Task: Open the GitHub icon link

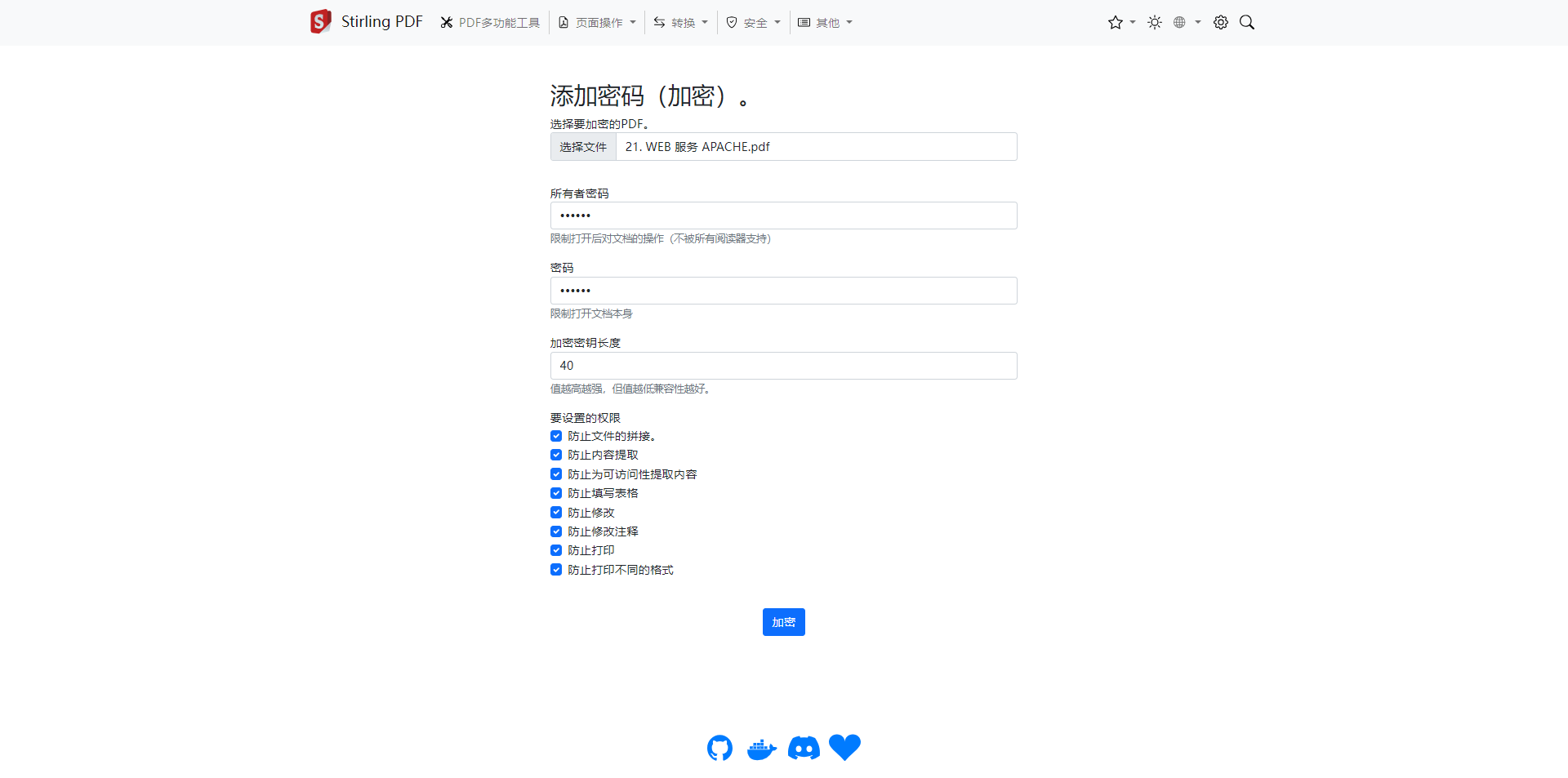Action: click(x=719, y=748)
